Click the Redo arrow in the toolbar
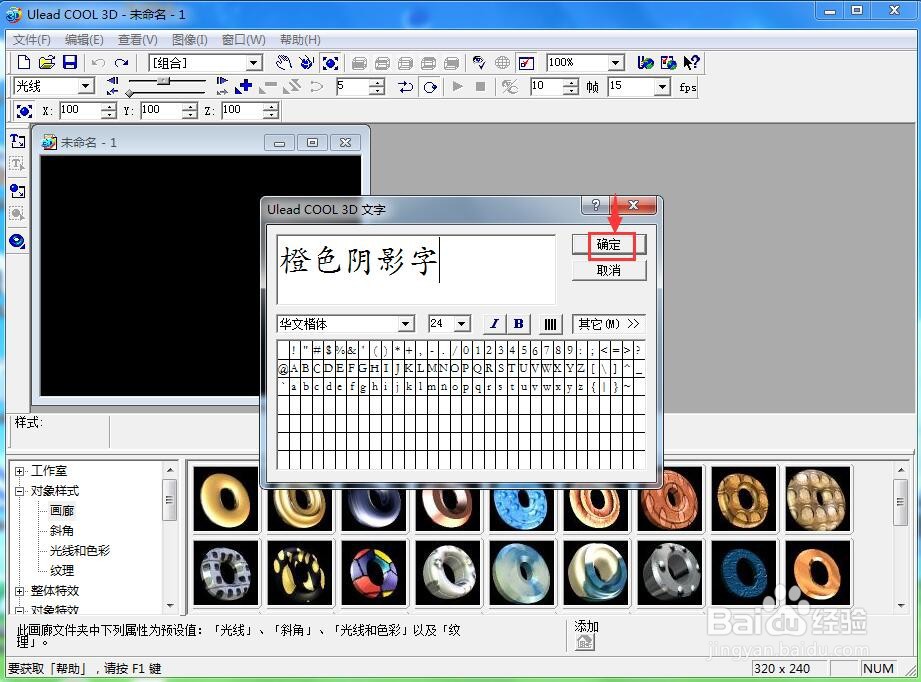921x682 pixels. (x=122, y=62)
